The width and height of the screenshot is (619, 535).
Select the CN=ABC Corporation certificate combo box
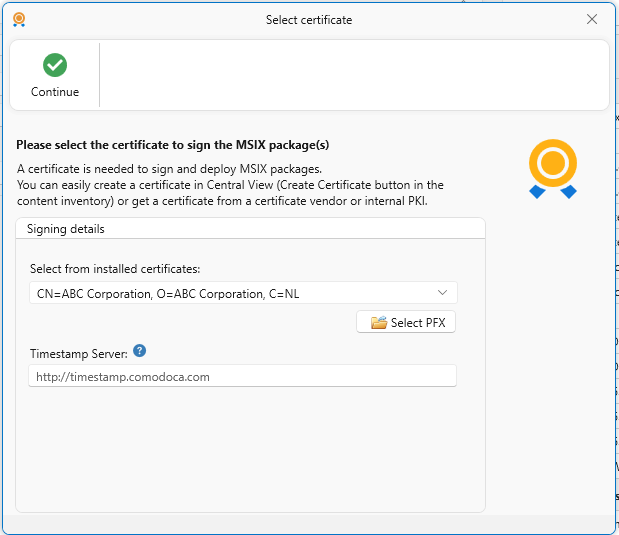click(230, 293)
